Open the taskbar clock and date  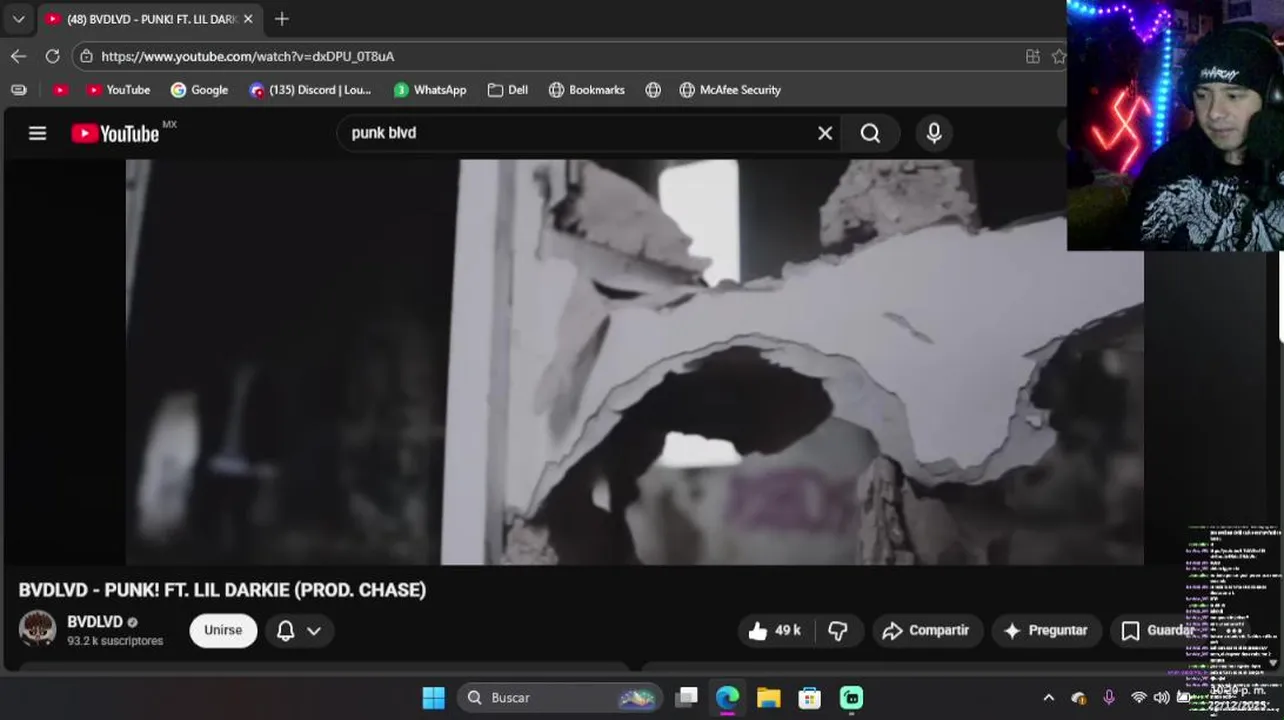coord(1238,697)
